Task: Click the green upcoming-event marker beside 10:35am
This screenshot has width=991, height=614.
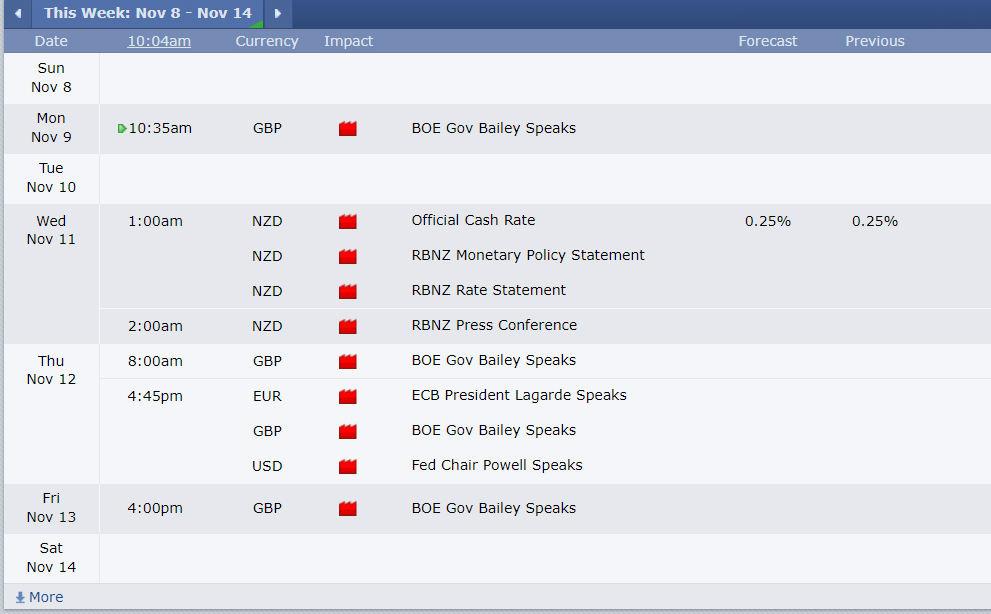Action: 122,128
